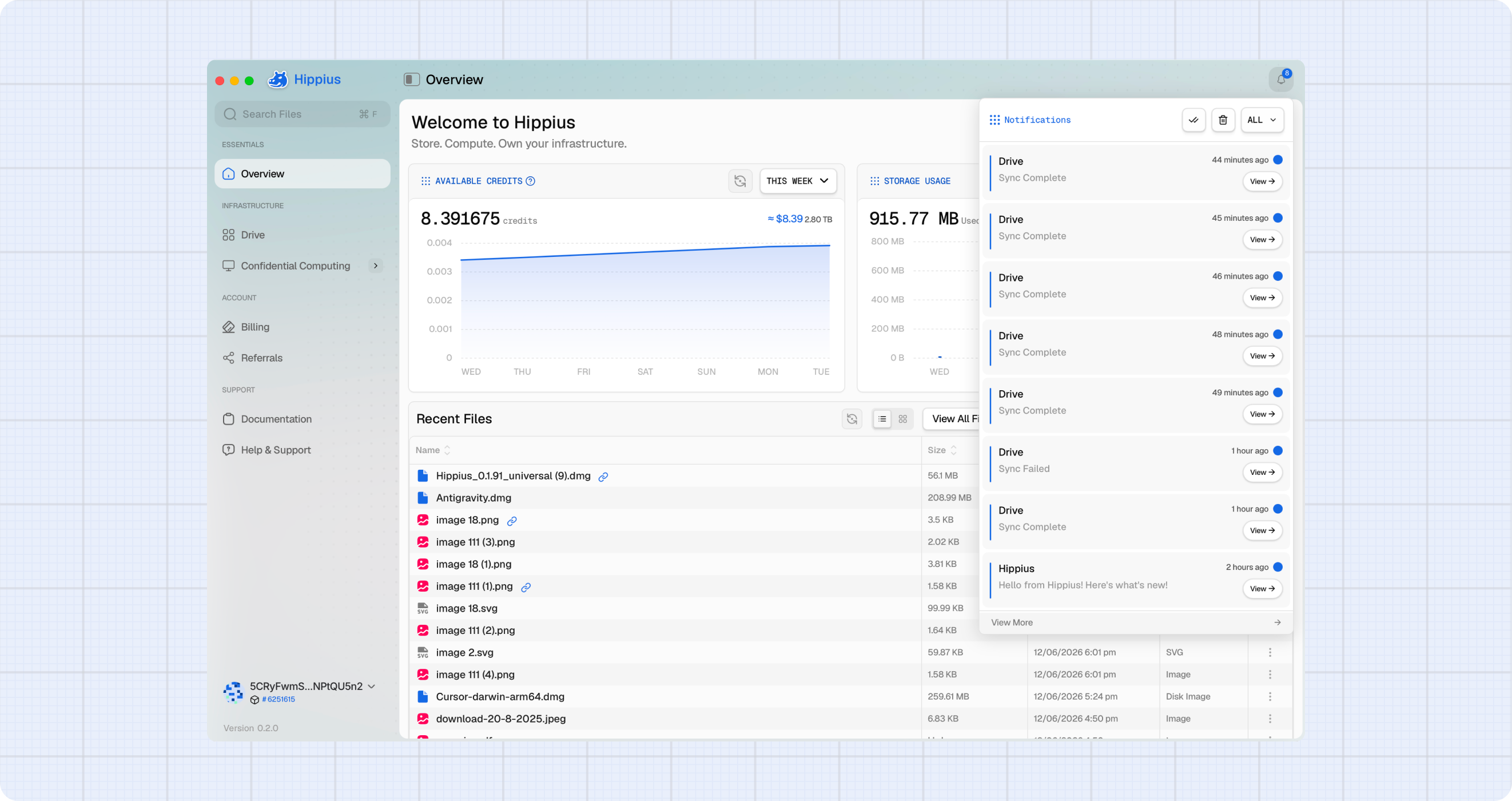Open Help & Support in the sidebar

tap(303, 450)
